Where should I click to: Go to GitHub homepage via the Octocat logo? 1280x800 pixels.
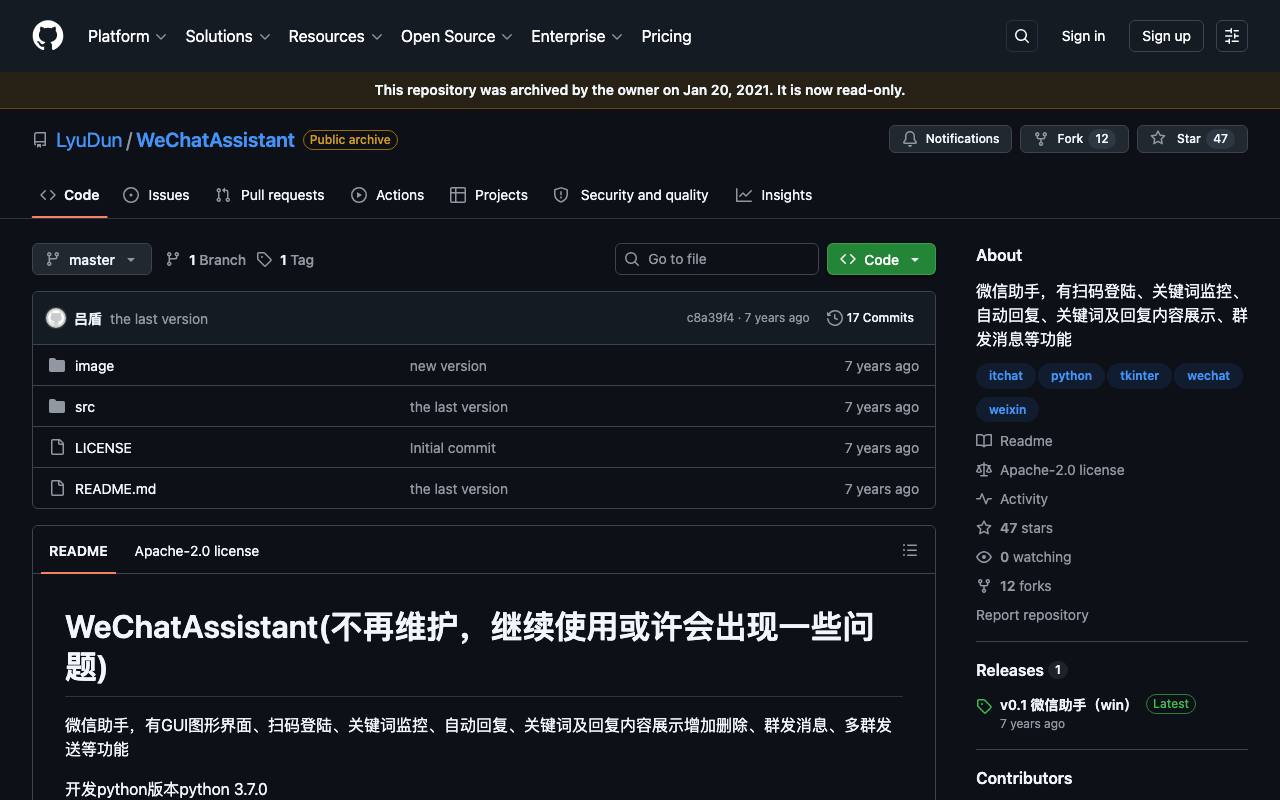pos(48,36)
